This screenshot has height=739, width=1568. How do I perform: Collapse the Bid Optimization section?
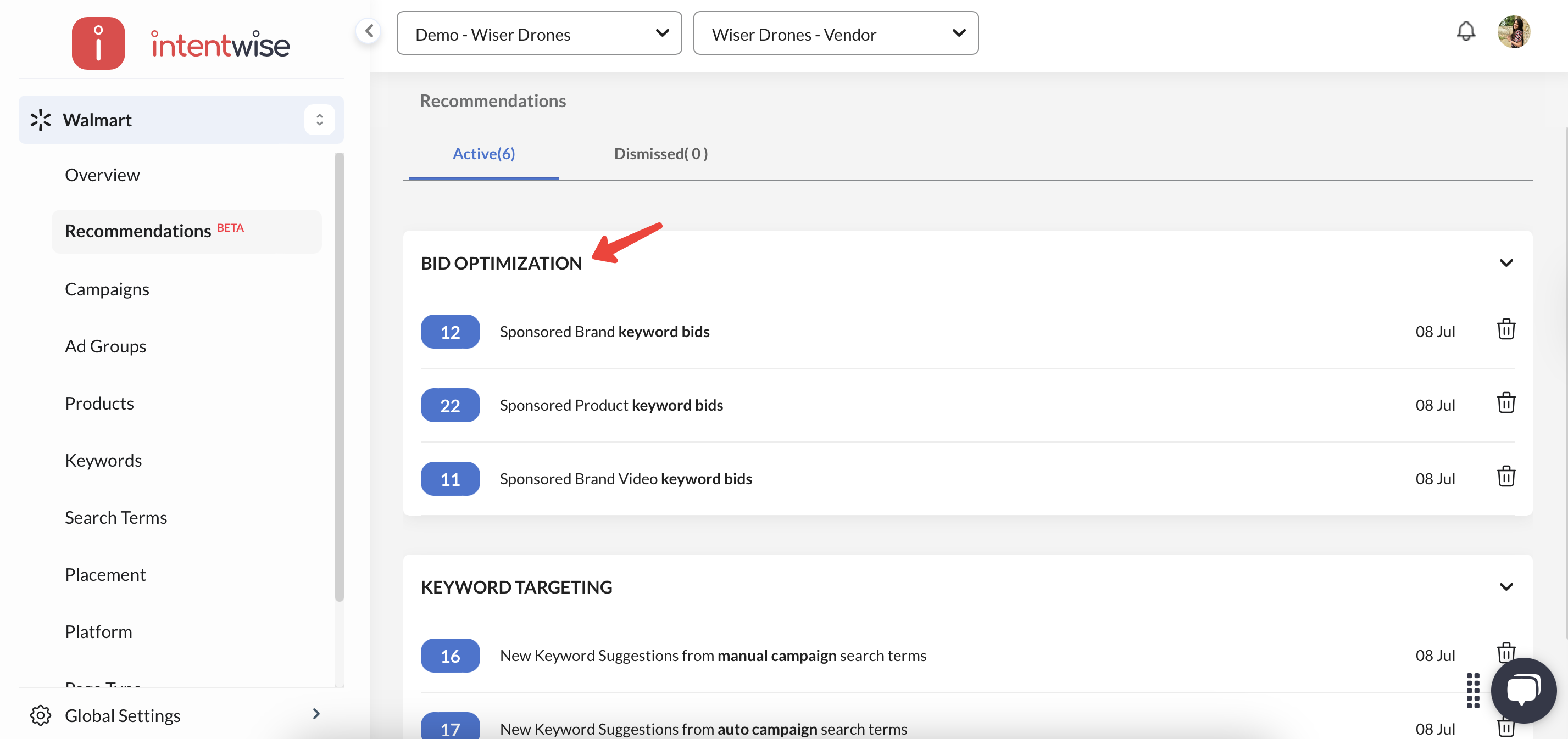click(1506, 263)
